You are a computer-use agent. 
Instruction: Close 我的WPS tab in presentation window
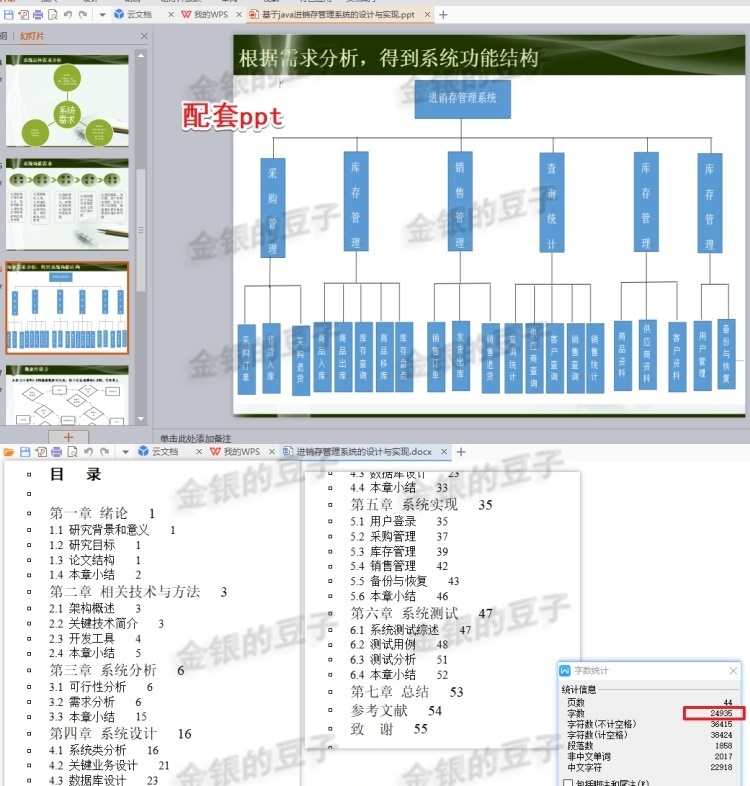(x=239, y=15)
